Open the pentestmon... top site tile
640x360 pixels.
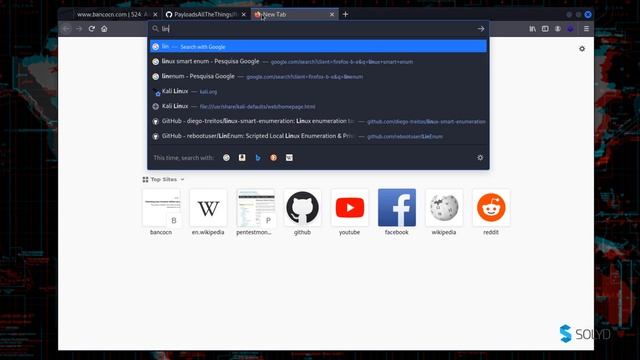(x=256, y=212)
